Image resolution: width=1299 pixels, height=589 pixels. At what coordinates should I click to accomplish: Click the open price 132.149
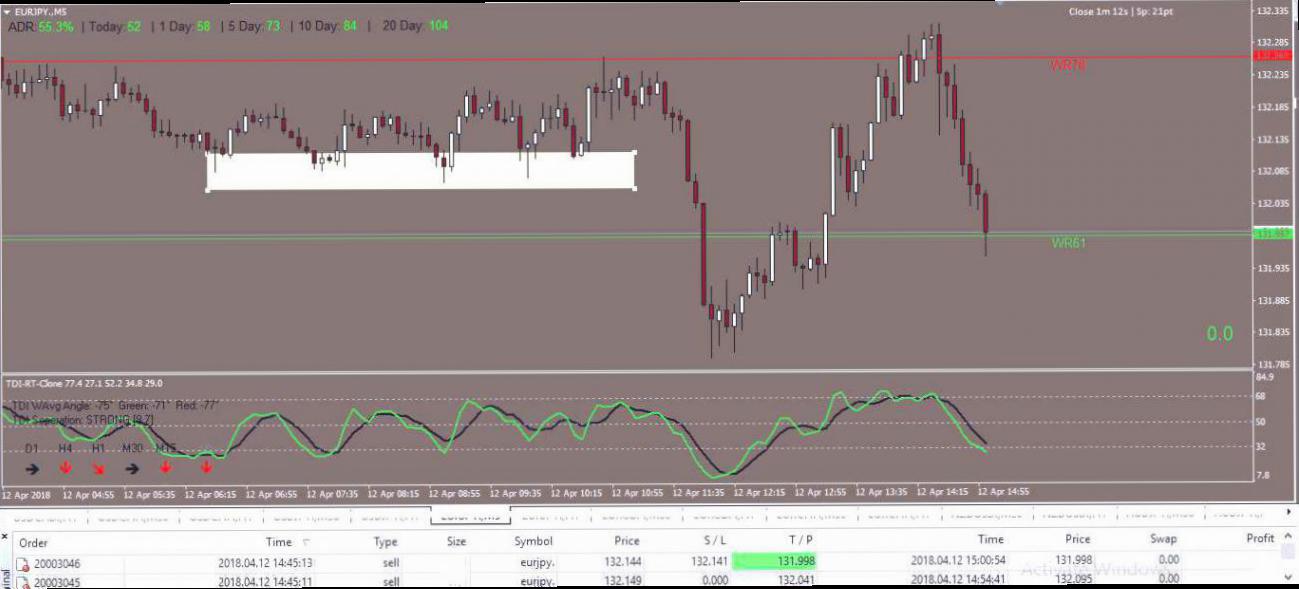click(623, 581)
